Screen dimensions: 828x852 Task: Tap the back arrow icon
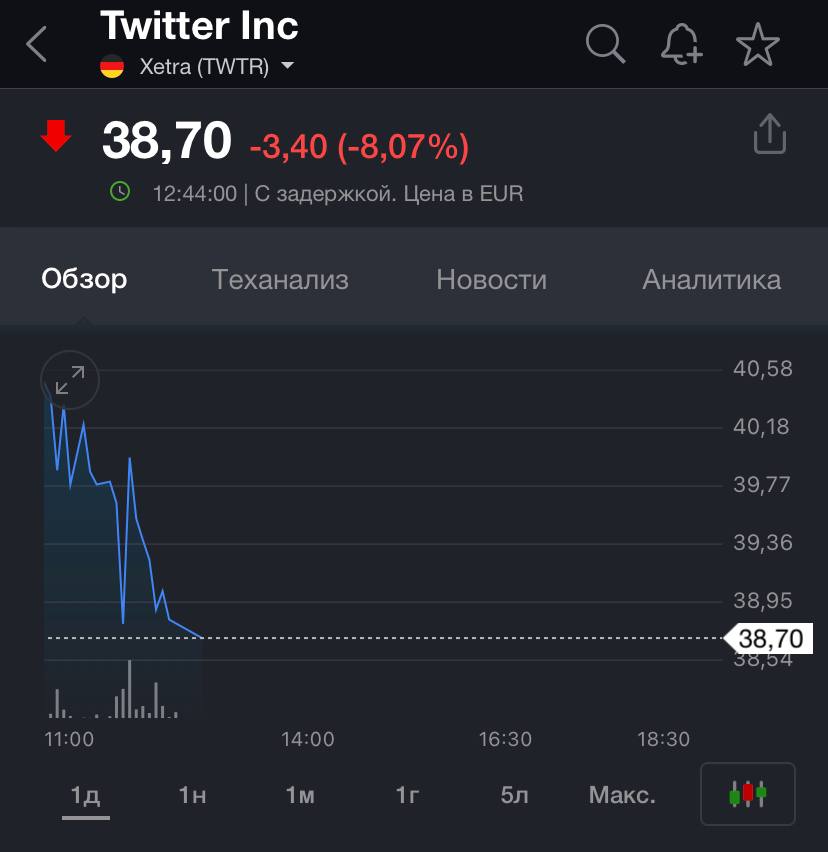[x=37, y=45]
